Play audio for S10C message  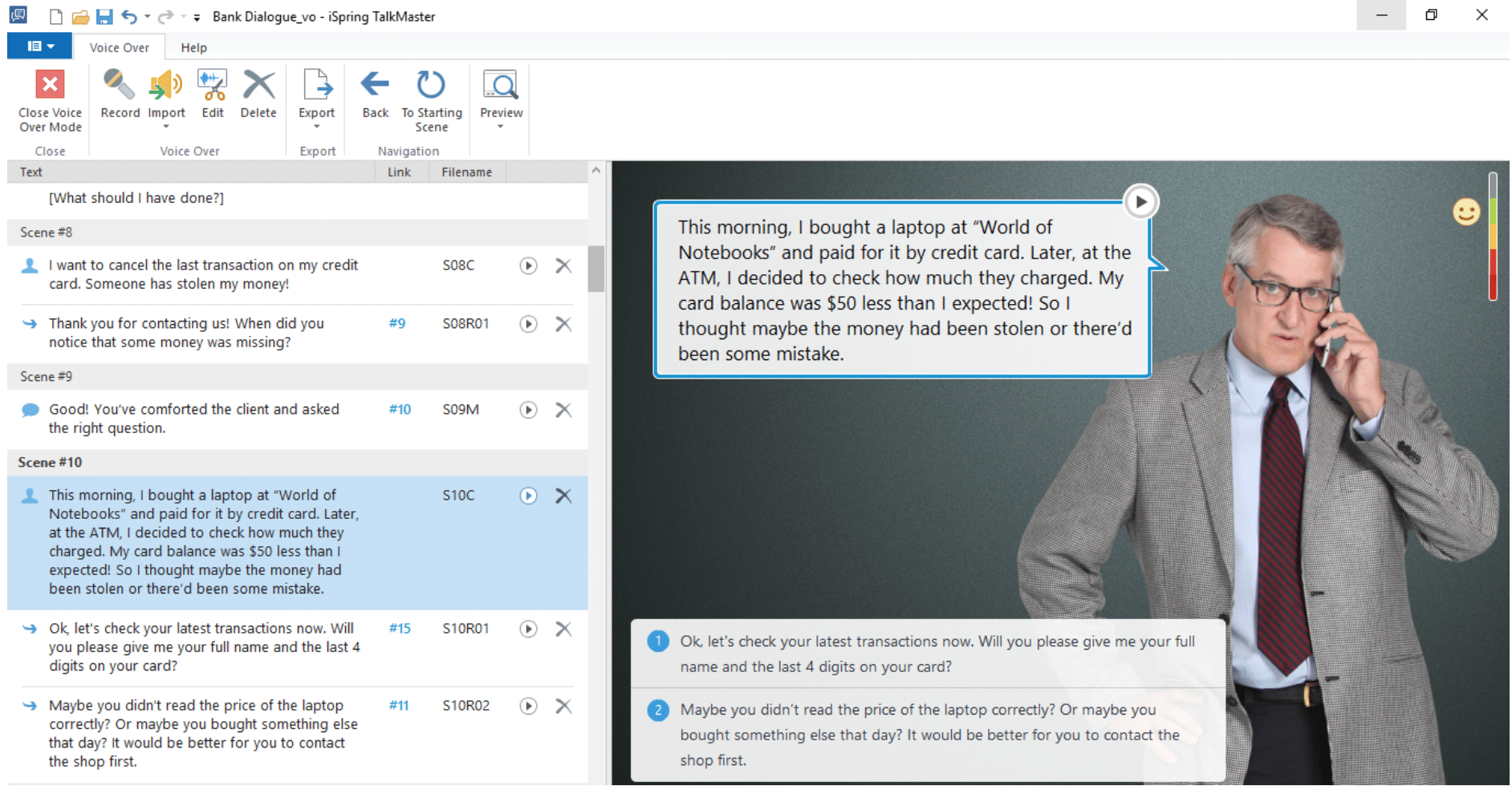(528, 496)
